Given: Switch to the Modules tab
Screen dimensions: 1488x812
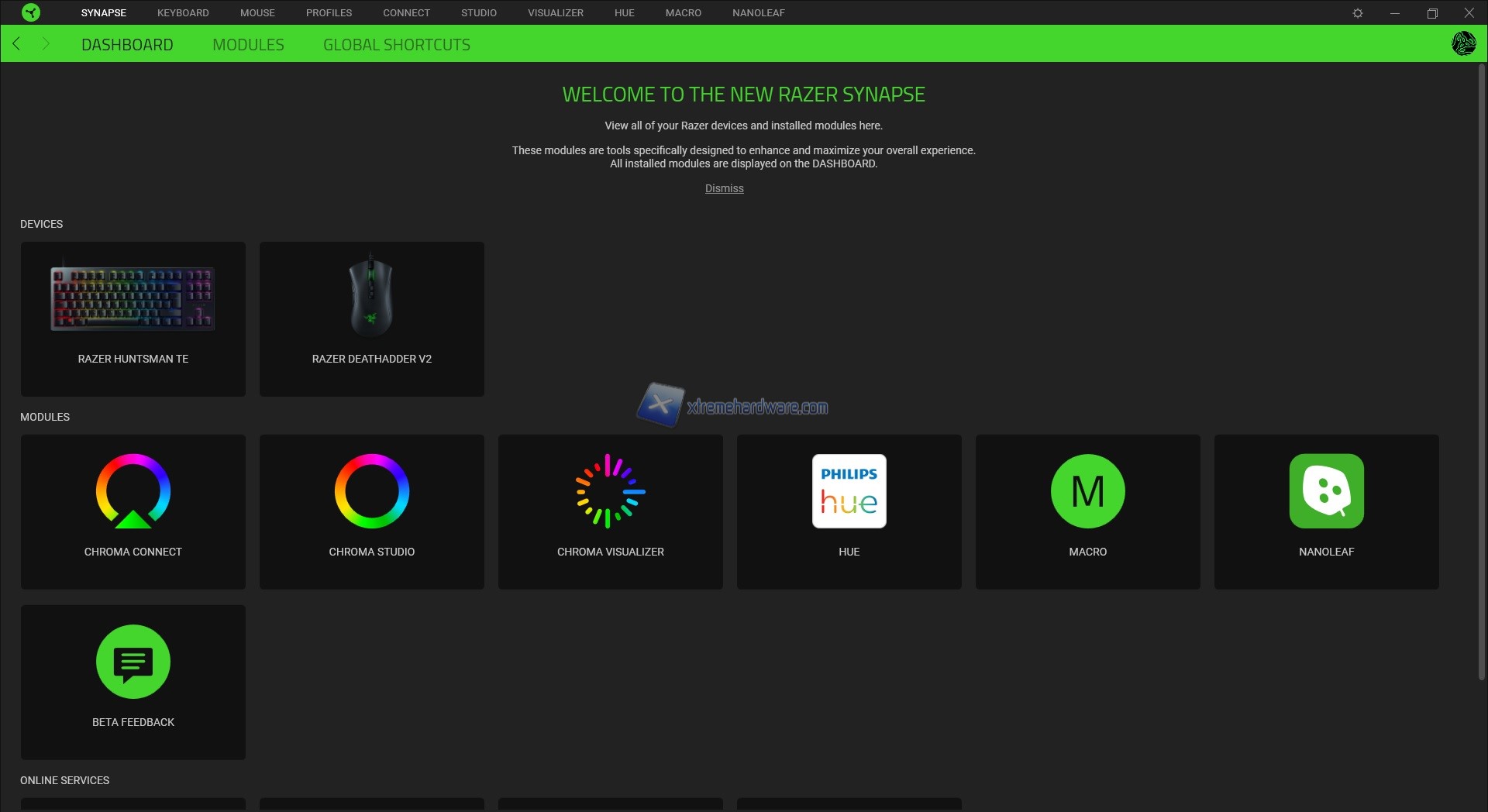Looking at the screenshot, I should pyautogui.click(x=248, y=45).
